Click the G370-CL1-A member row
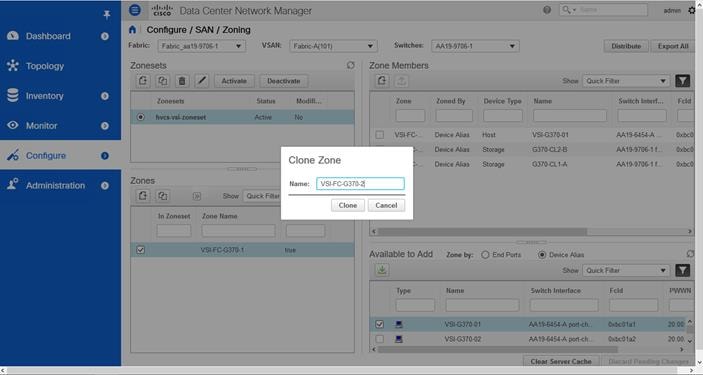This screenshot has height=375, width=703. point(531,164)
